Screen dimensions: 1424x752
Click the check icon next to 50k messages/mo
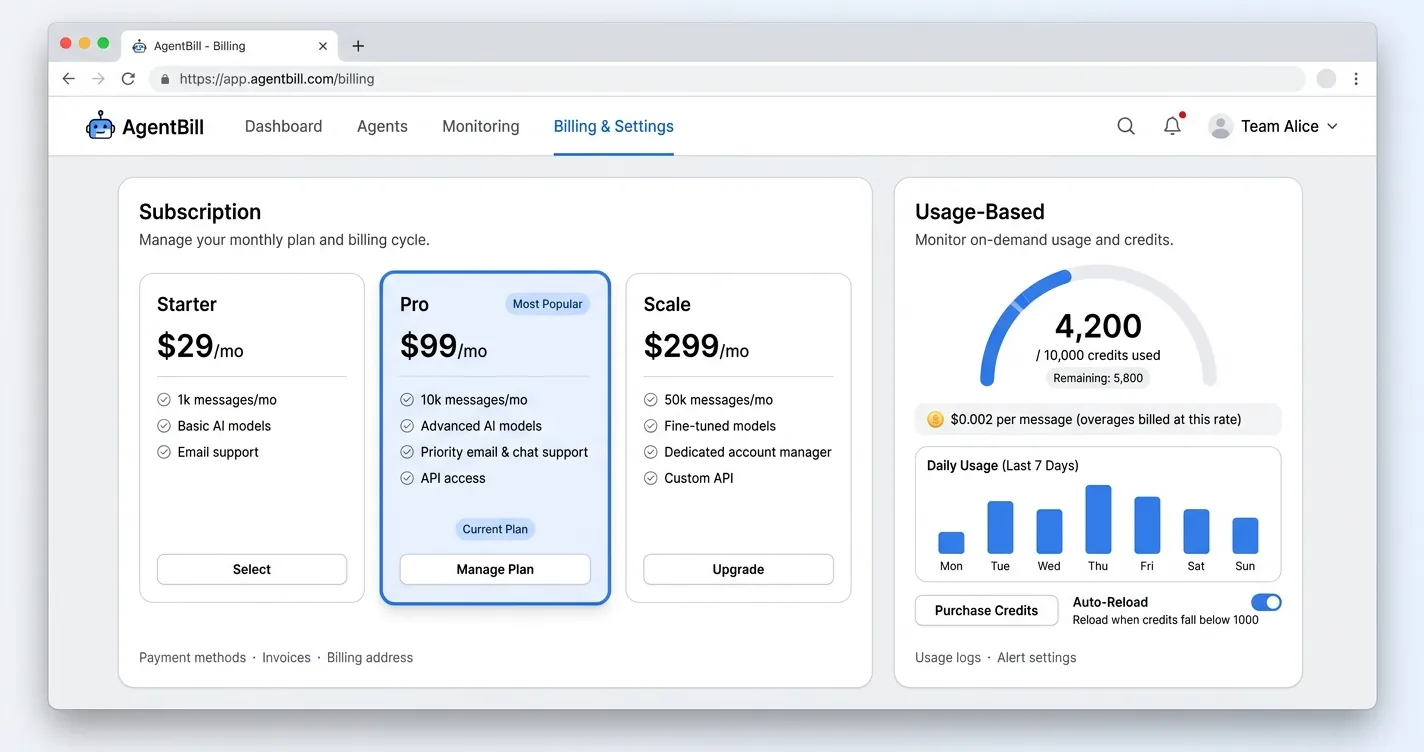[651, 399]
